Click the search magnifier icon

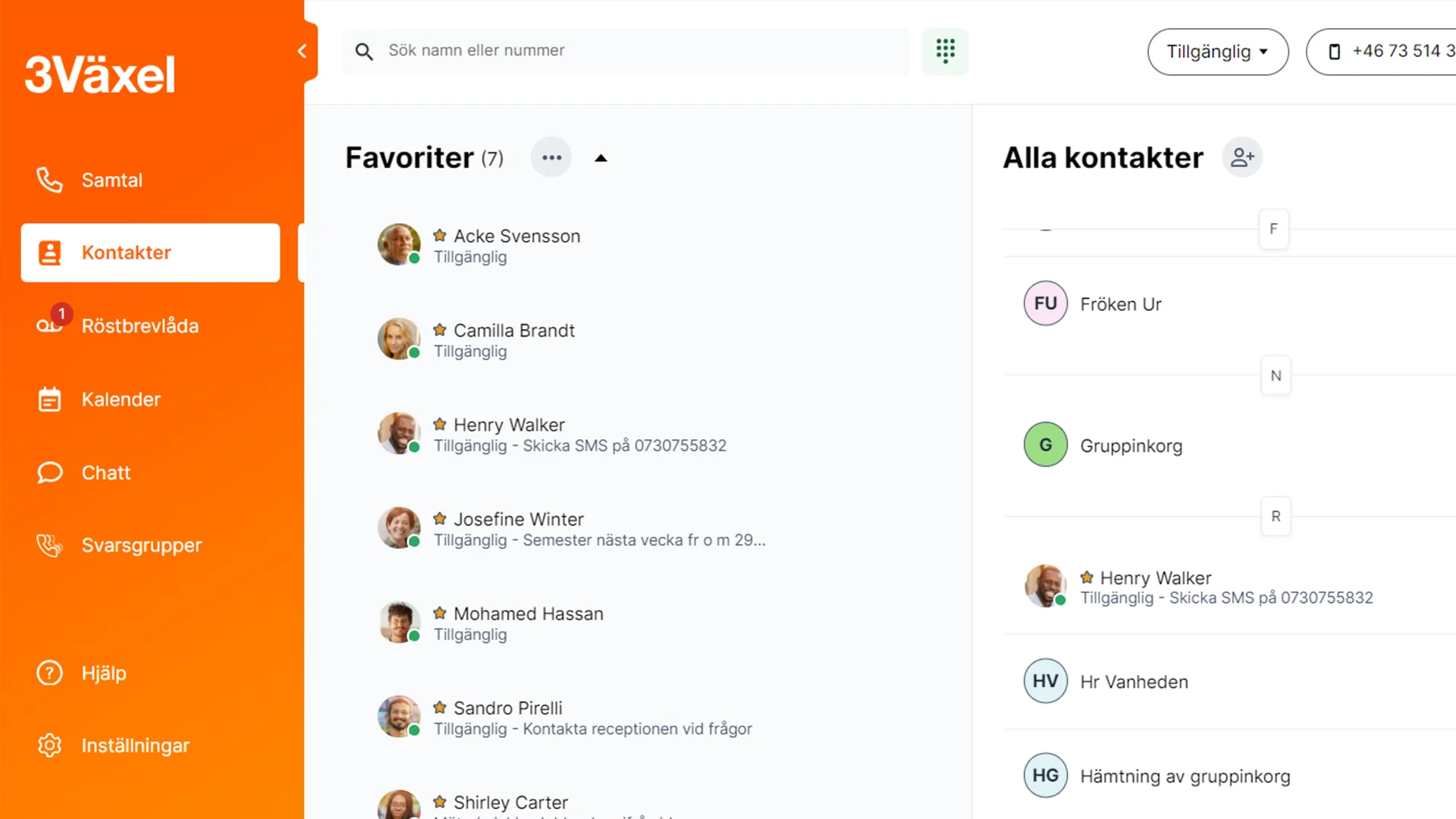coord(364,52)
